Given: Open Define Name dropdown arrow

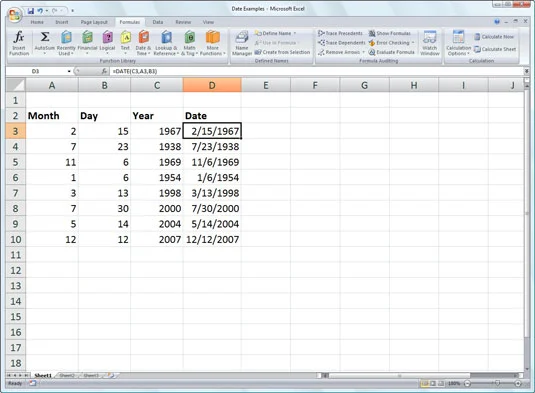Looking at the screenshot, I should click(295, 33).
